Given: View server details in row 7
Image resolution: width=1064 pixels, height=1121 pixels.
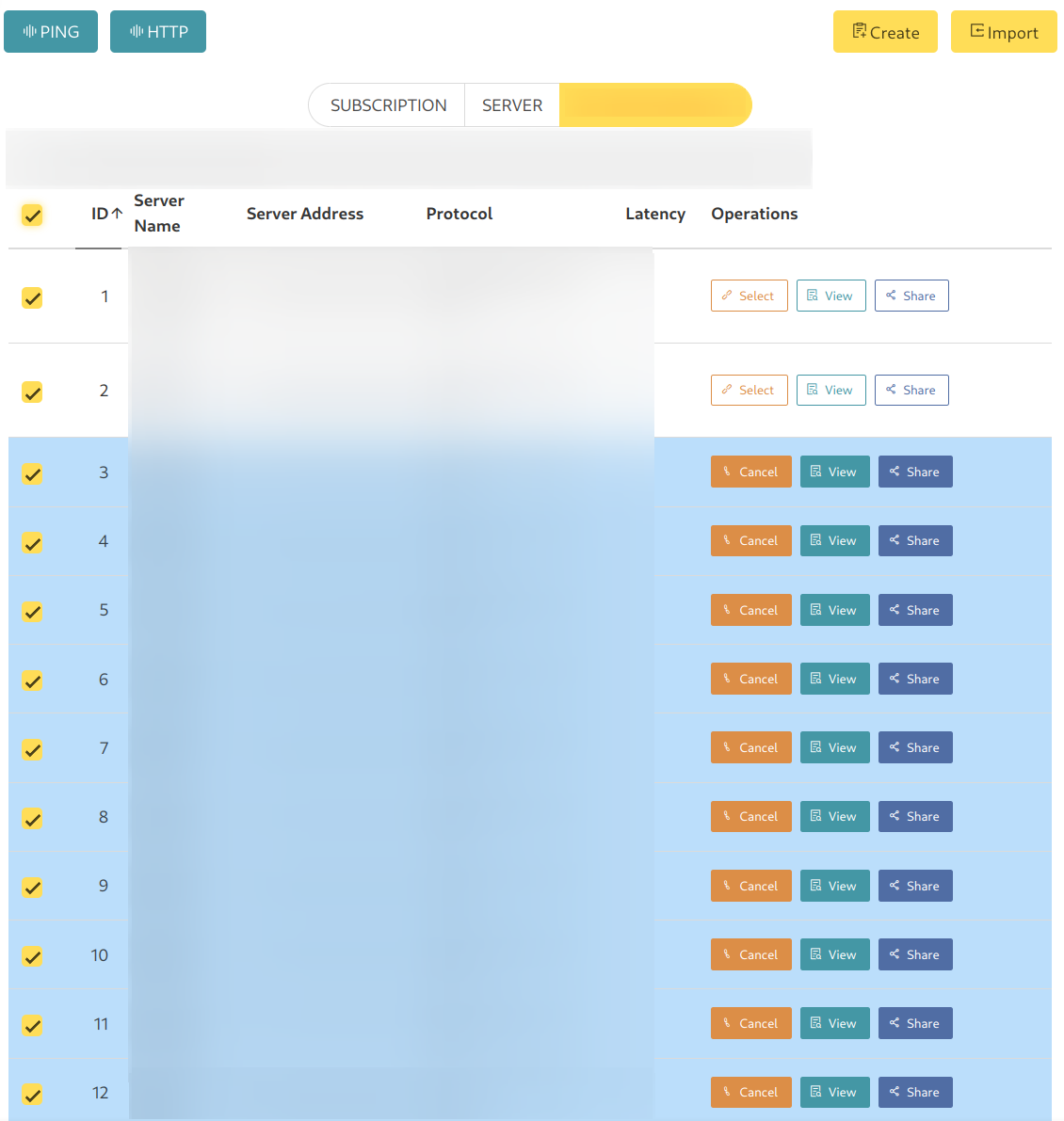Looking at the screenshot, I should click(x=834, y=747).
